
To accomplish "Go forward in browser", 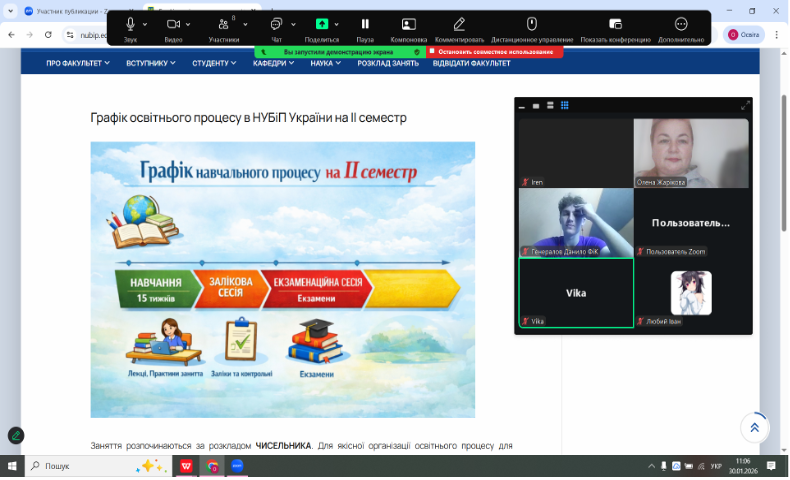I will [x=30, y=35].
